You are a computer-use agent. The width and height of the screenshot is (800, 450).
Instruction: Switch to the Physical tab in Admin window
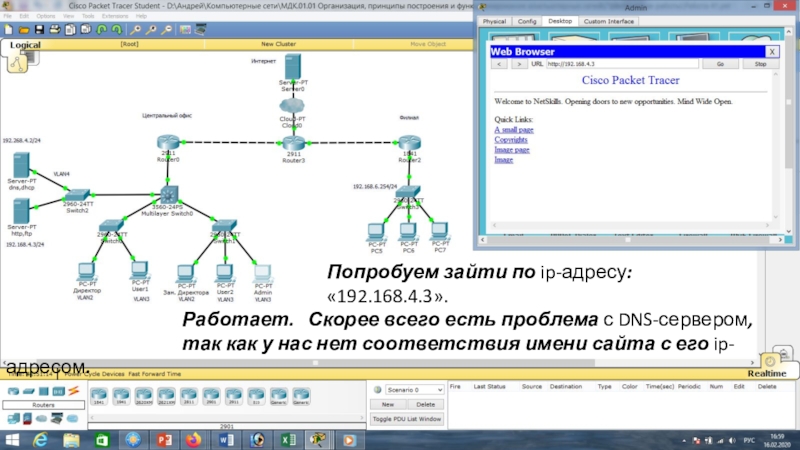pyautogui.click(x=494, y=21)
